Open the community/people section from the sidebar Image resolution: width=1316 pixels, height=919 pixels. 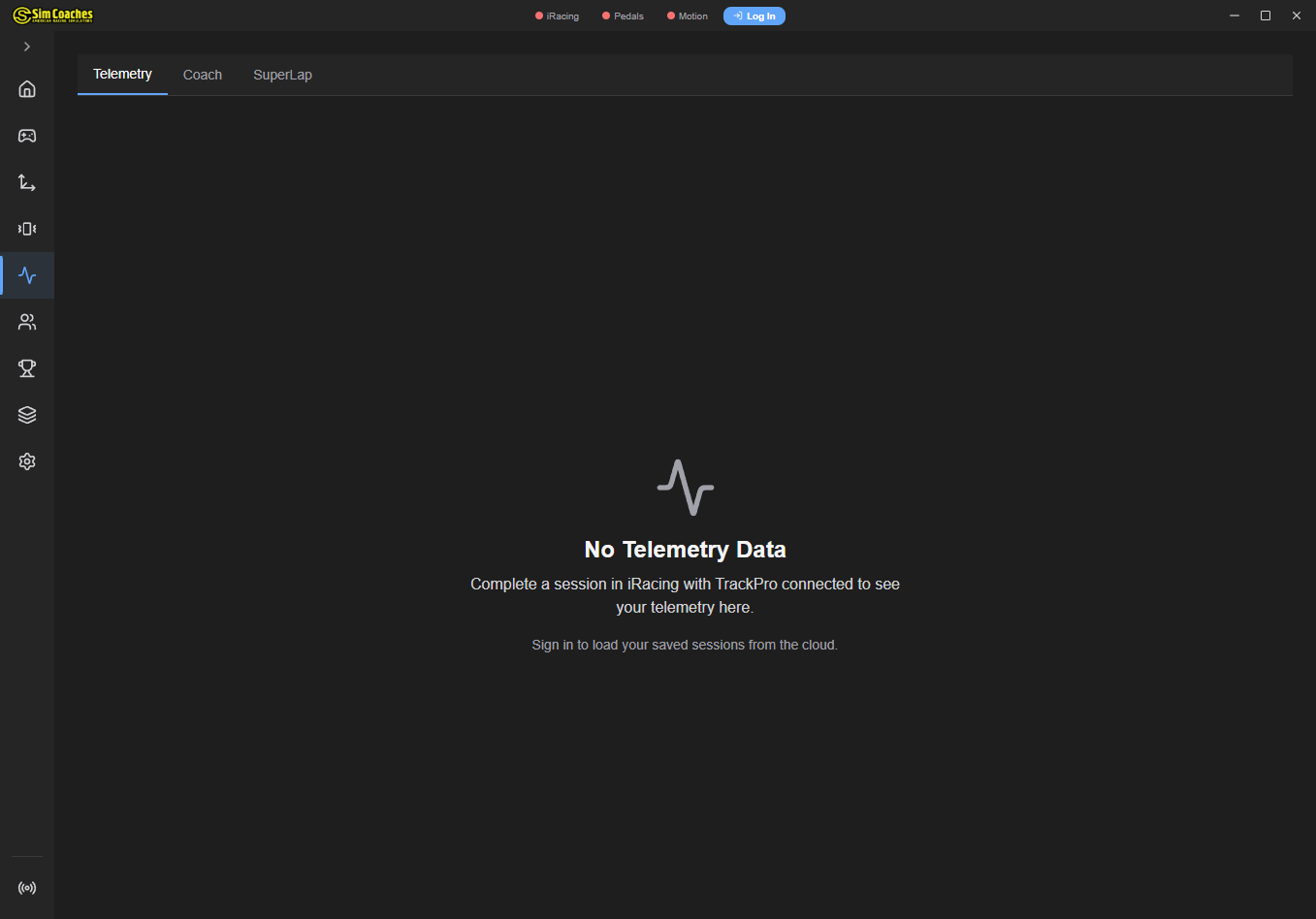26,322
